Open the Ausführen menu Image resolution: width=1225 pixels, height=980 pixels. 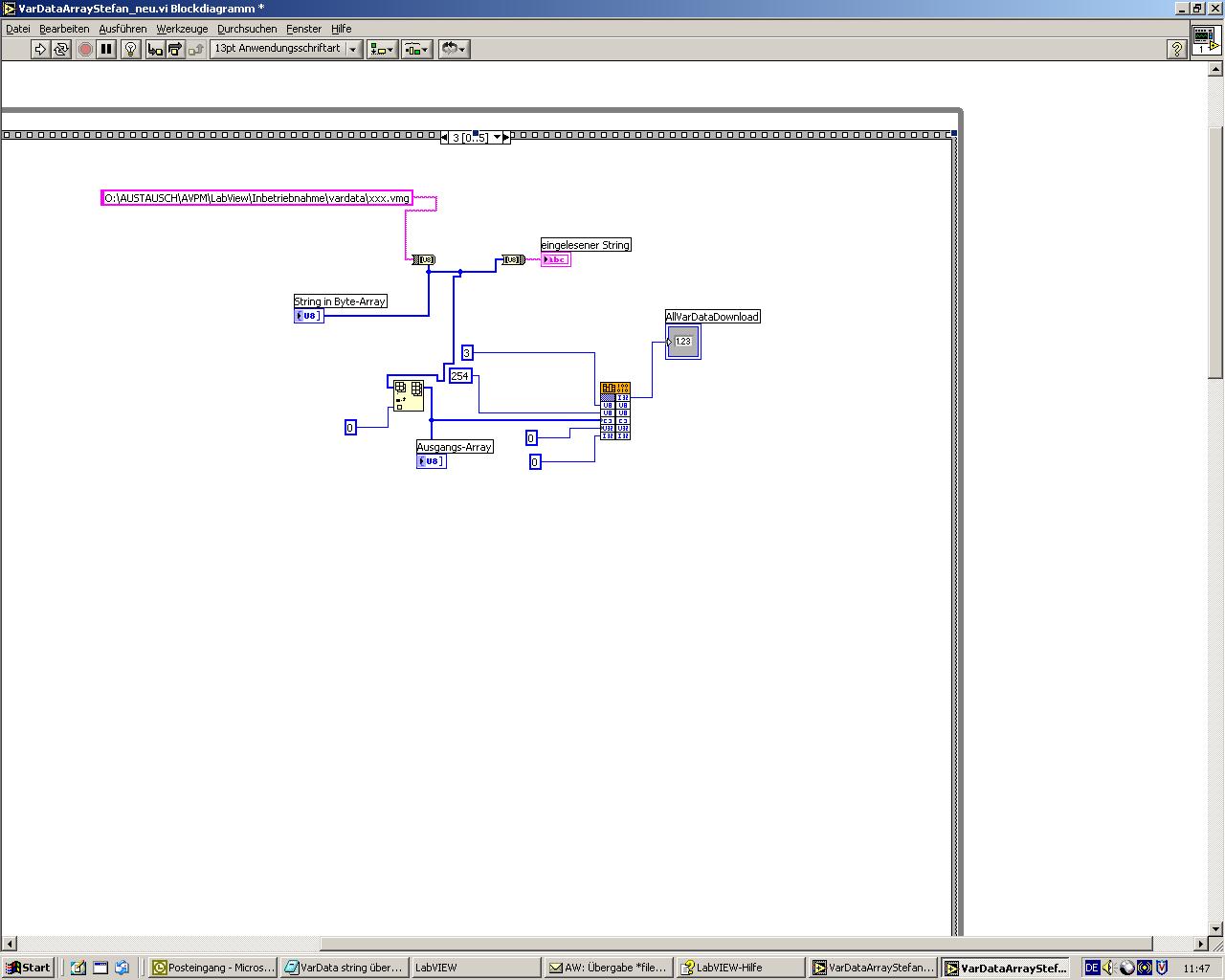(x=123, y=29)
